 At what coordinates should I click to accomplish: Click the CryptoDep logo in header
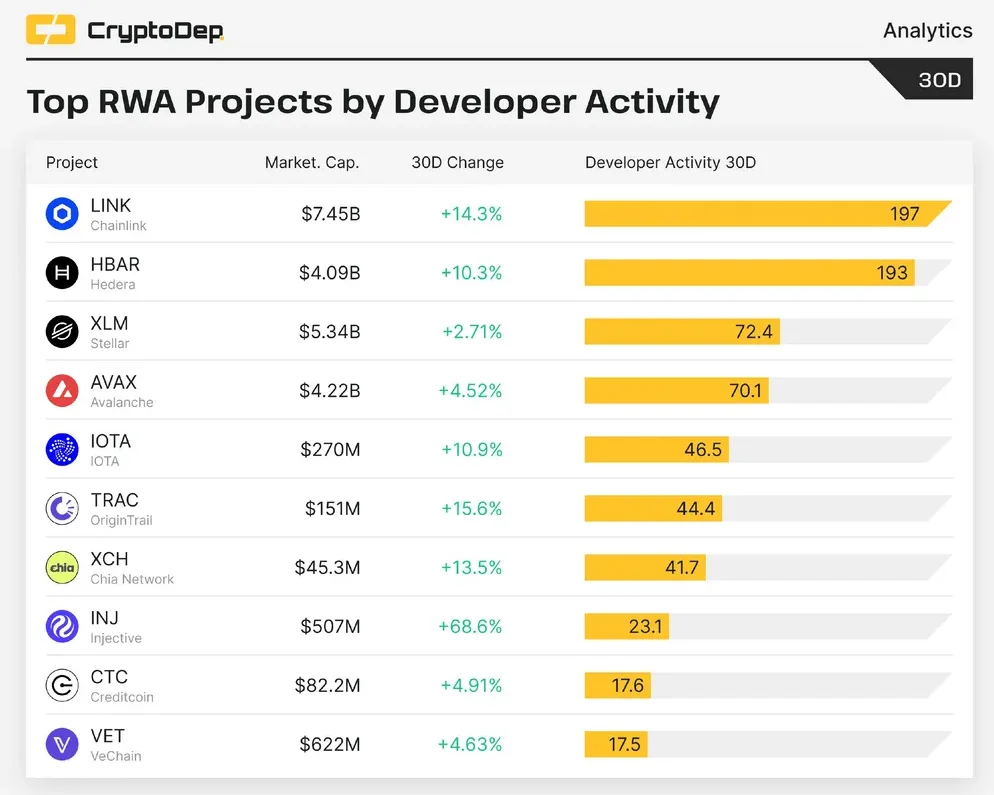(125, 30)
